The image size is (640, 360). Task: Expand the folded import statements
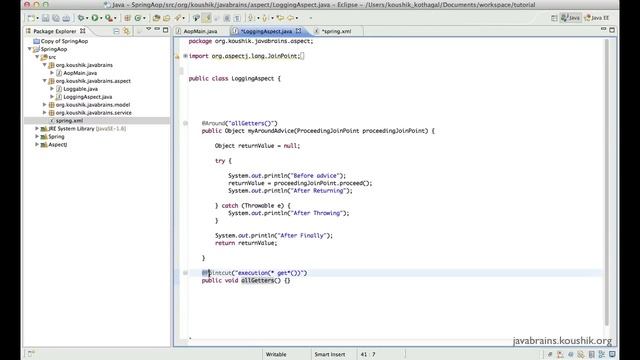pyautogui.click(x=185, y=56)
